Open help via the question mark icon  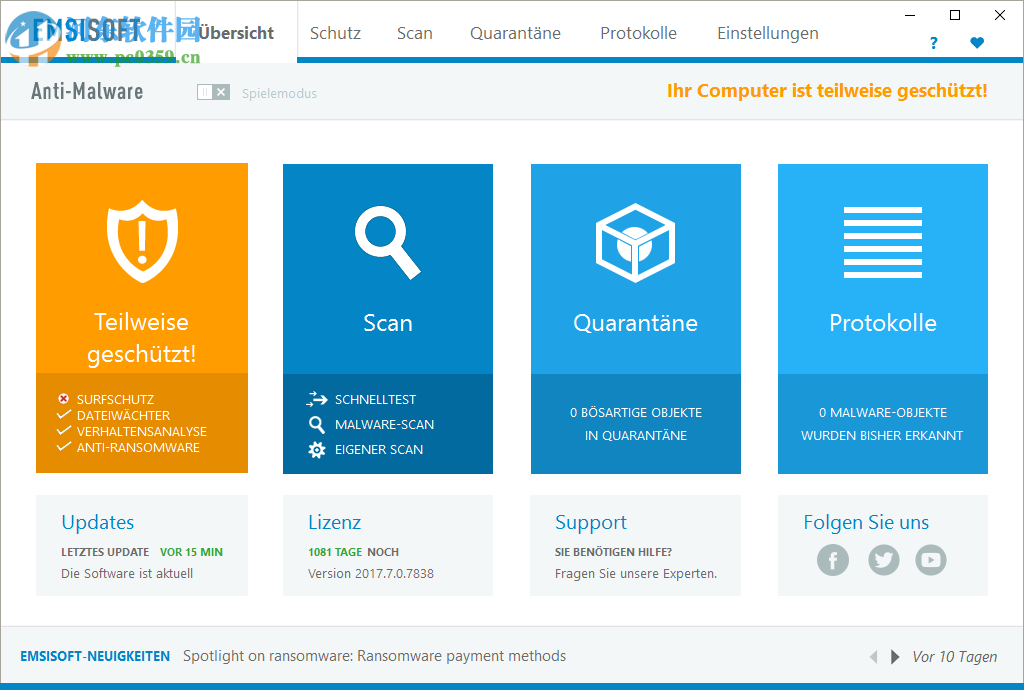(x=933, y=44)
